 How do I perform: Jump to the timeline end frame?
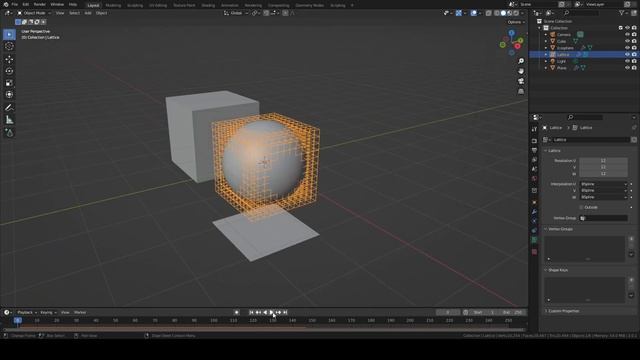point(285,312)
